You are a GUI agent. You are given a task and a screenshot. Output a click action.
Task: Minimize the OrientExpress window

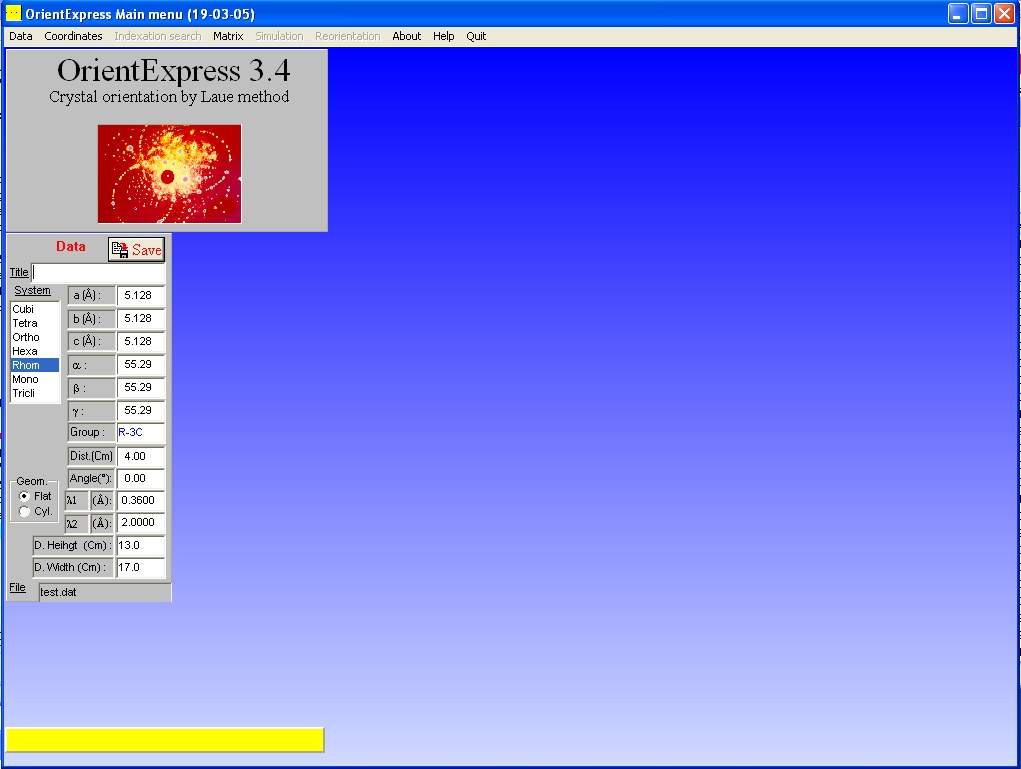tap(957, 14)
